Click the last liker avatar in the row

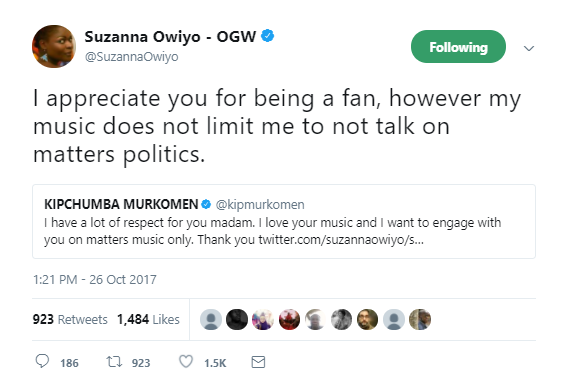click(420, 319)
